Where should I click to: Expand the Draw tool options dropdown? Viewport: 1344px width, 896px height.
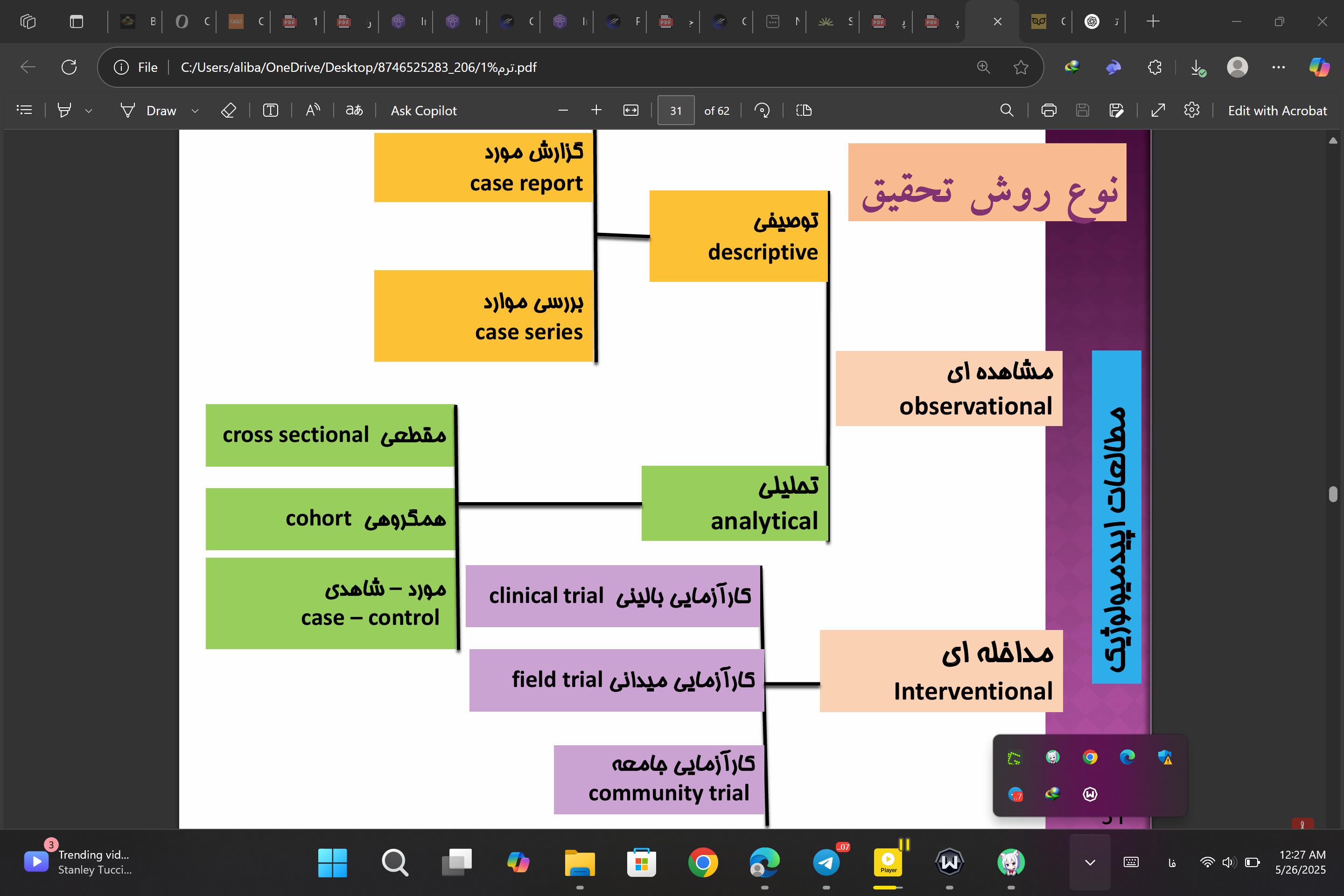click(x=195, y=111)
